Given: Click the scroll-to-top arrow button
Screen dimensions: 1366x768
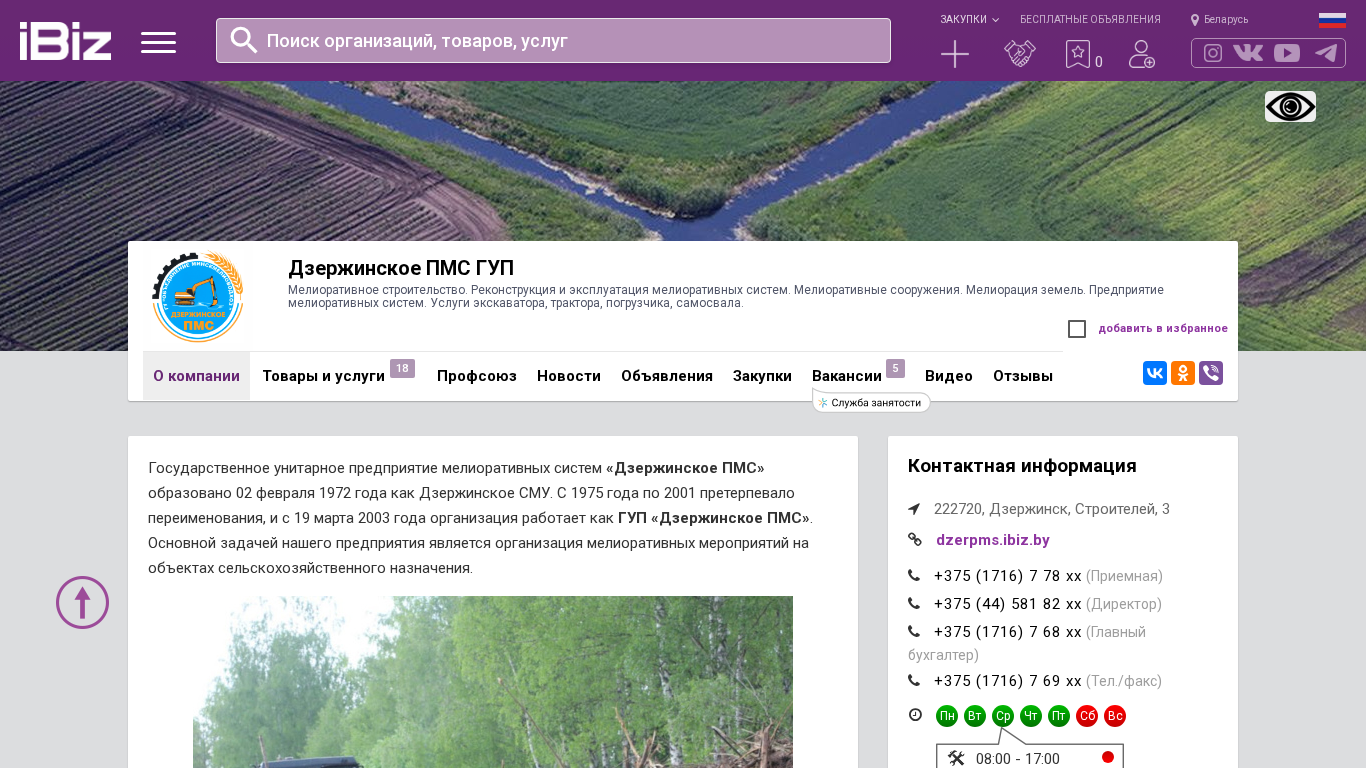Looking at the screenshot, I should (x=82, y=602).
